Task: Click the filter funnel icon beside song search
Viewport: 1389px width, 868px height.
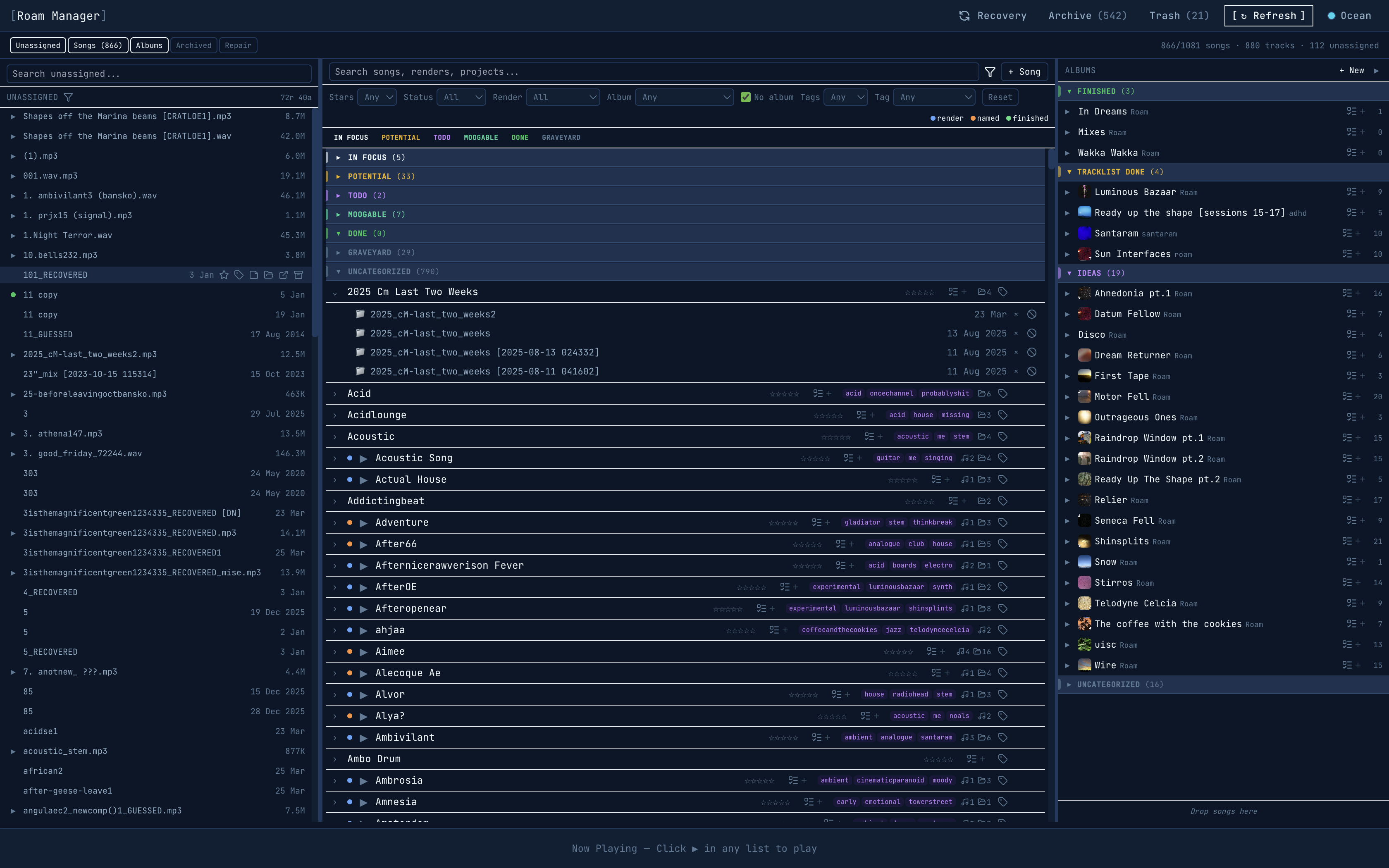Action: pyautogui.click(x=990, y=72)
